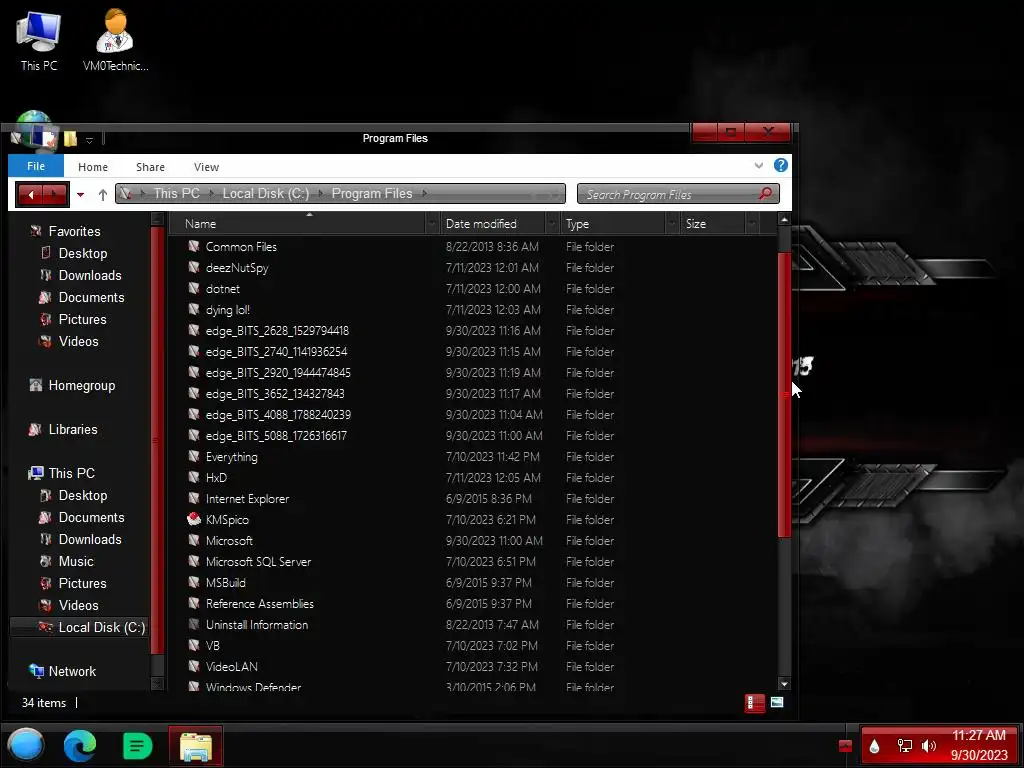Image resolution: width=1024 pixels, height=768 pixels.
Task: Open This PC desktop icon
Action: point(39,40)
